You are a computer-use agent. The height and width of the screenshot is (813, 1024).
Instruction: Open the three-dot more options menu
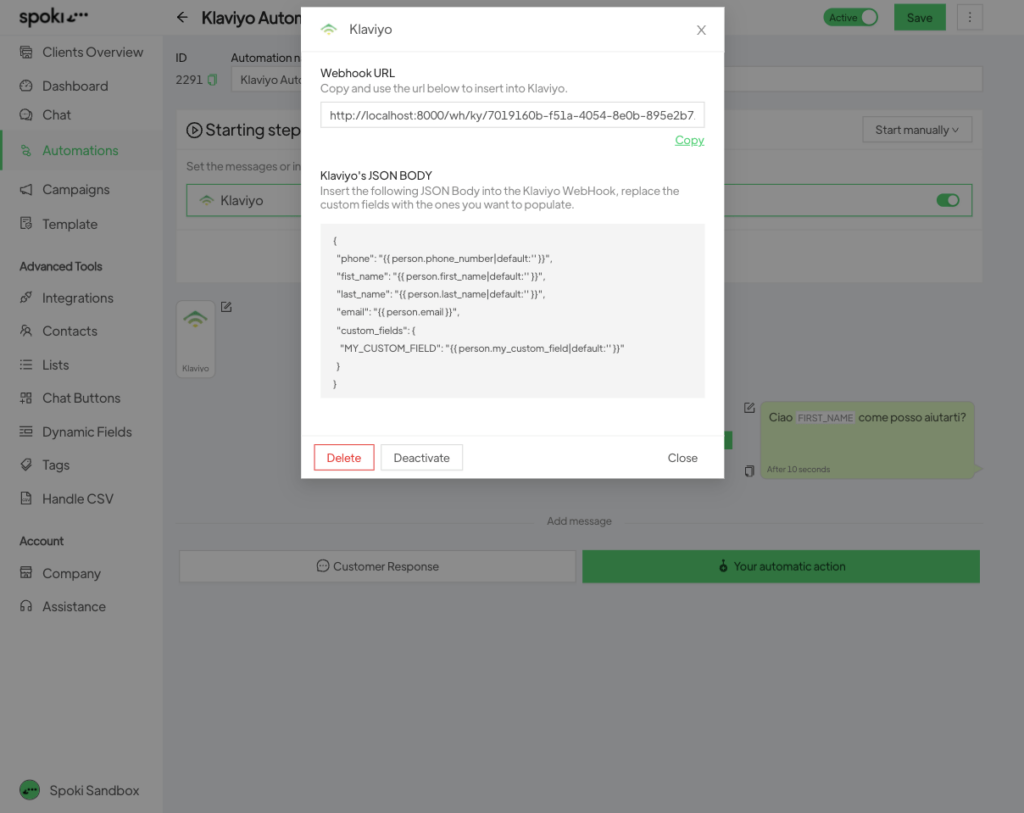click(969, 17)
